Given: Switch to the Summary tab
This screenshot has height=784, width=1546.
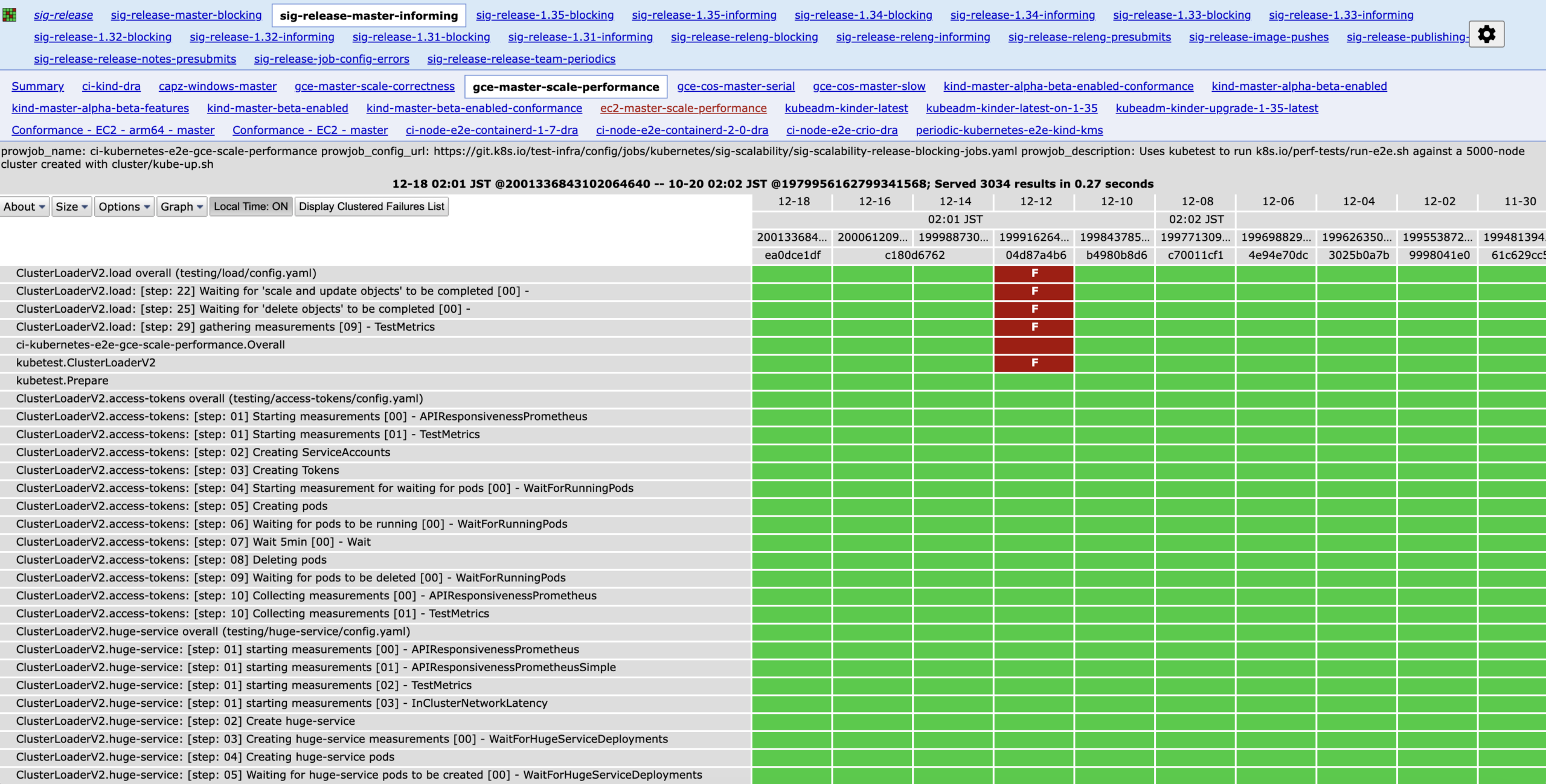Looking at the screenshot, I should [37, 86].
